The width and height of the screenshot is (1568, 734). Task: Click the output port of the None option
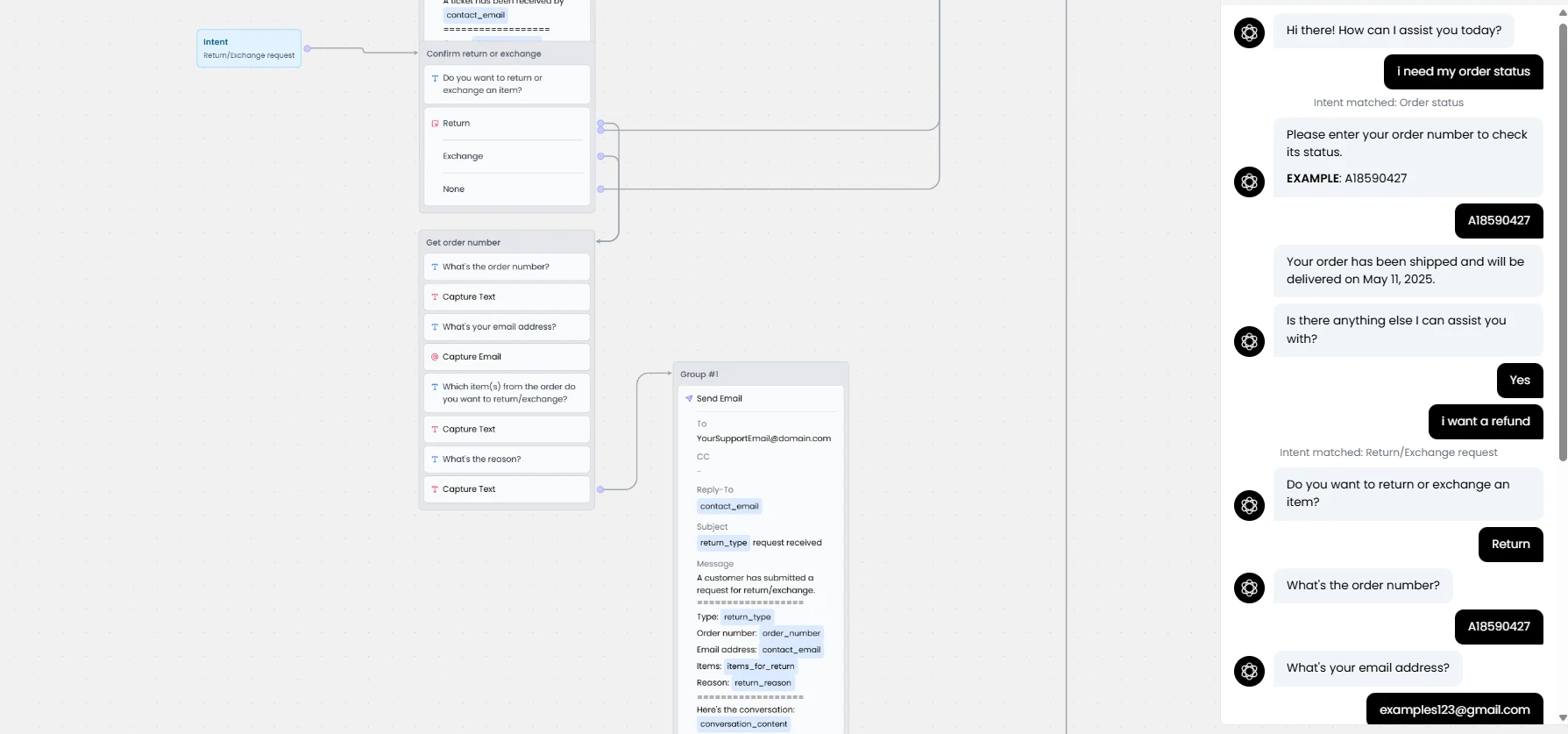[x=600, y=189]
